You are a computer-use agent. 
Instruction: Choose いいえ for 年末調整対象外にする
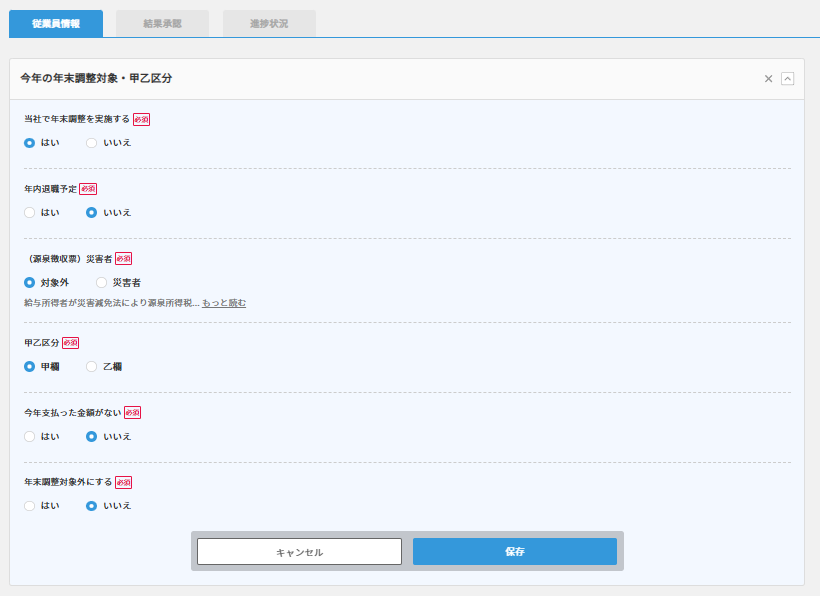[92, 506]
